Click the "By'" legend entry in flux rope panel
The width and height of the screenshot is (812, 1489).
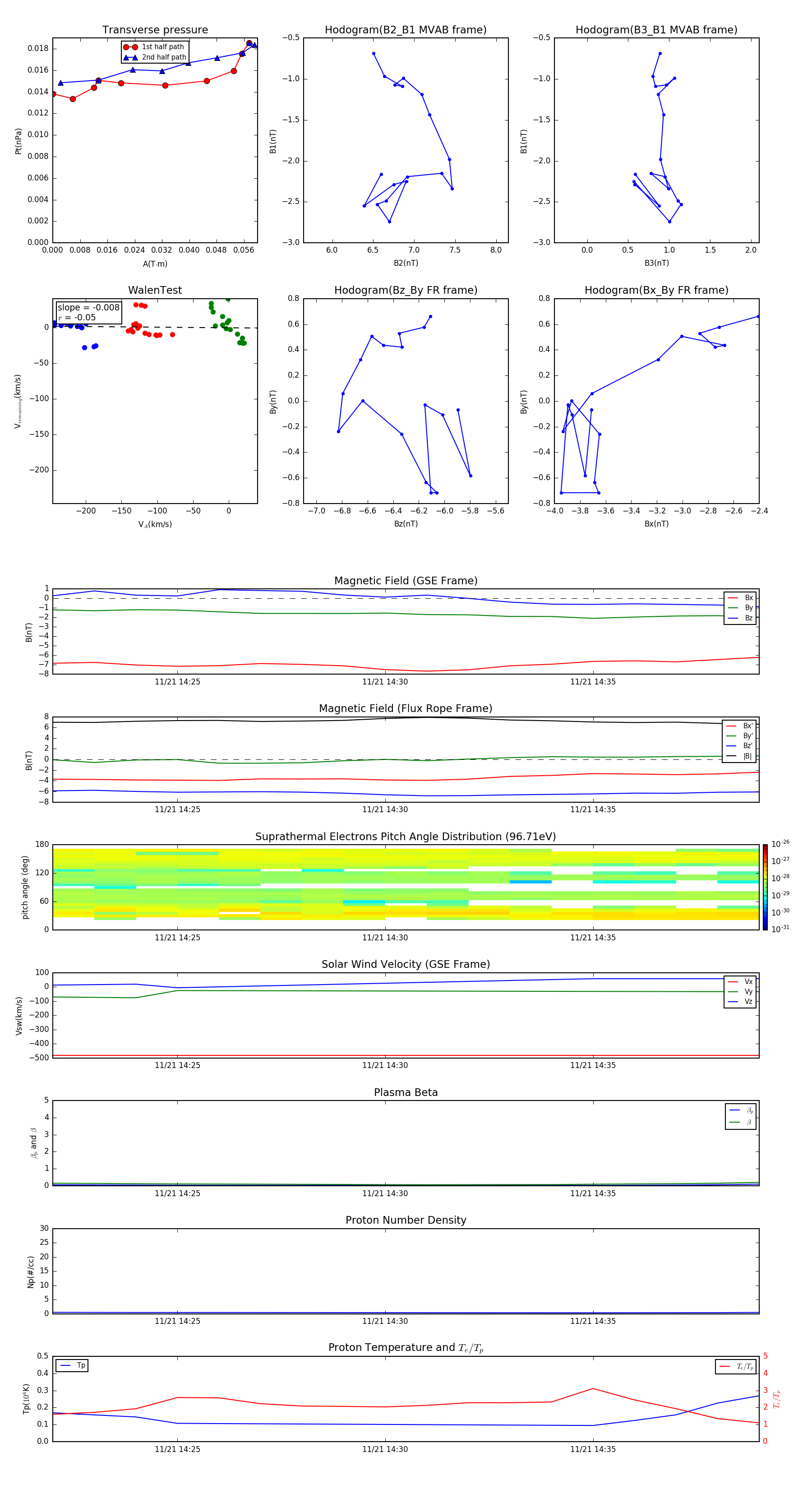pyautogui.click(x=740, y=736)
